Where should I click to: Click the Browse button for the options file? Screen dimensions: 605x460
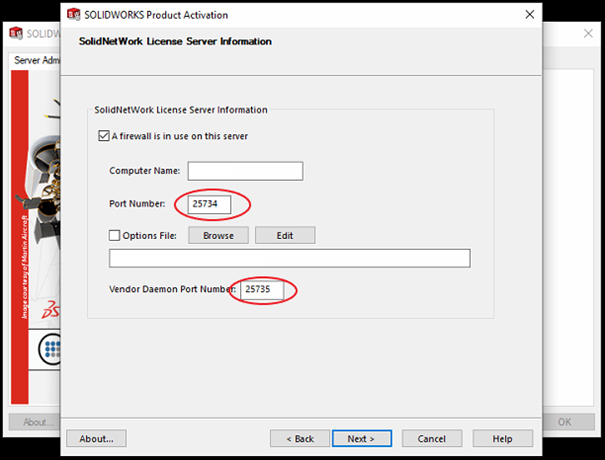click(x=218, y=236)
